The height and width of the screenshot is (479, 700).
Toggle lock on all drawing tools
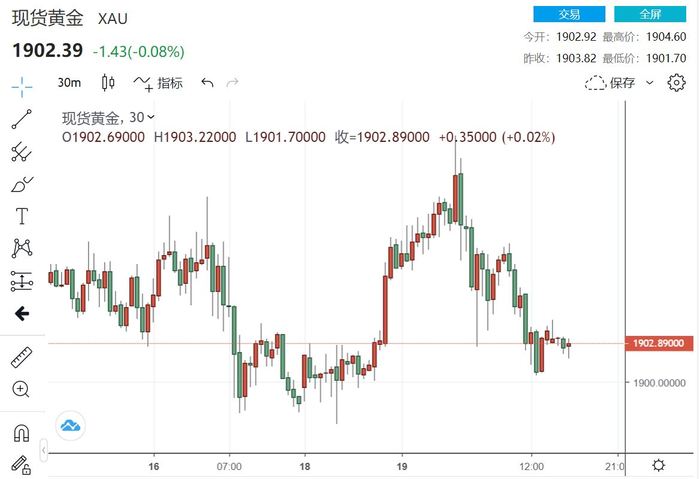pos(21,464)
